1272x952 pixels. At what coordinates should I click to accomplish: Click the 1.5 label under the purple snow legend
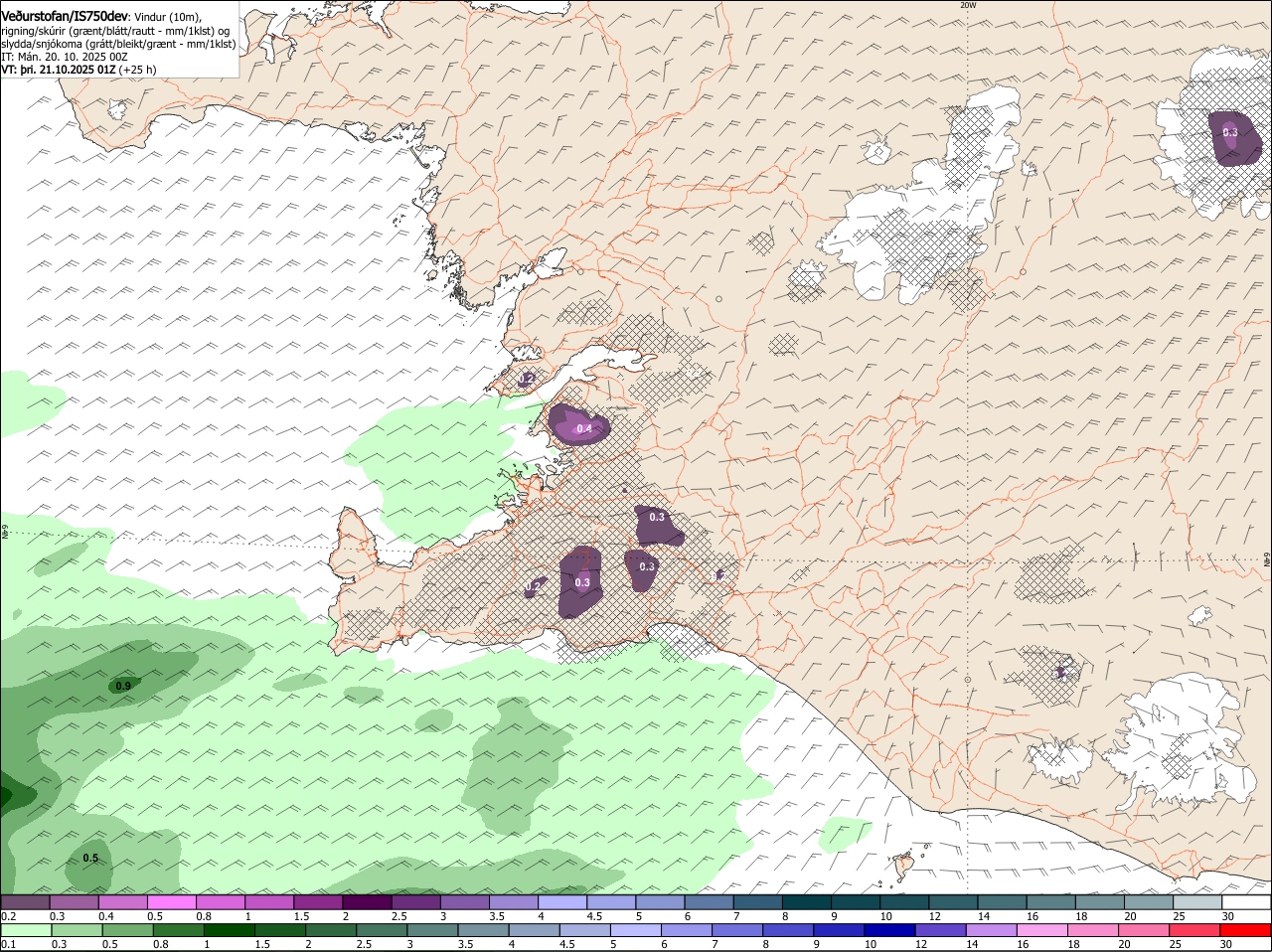(301, 916)
